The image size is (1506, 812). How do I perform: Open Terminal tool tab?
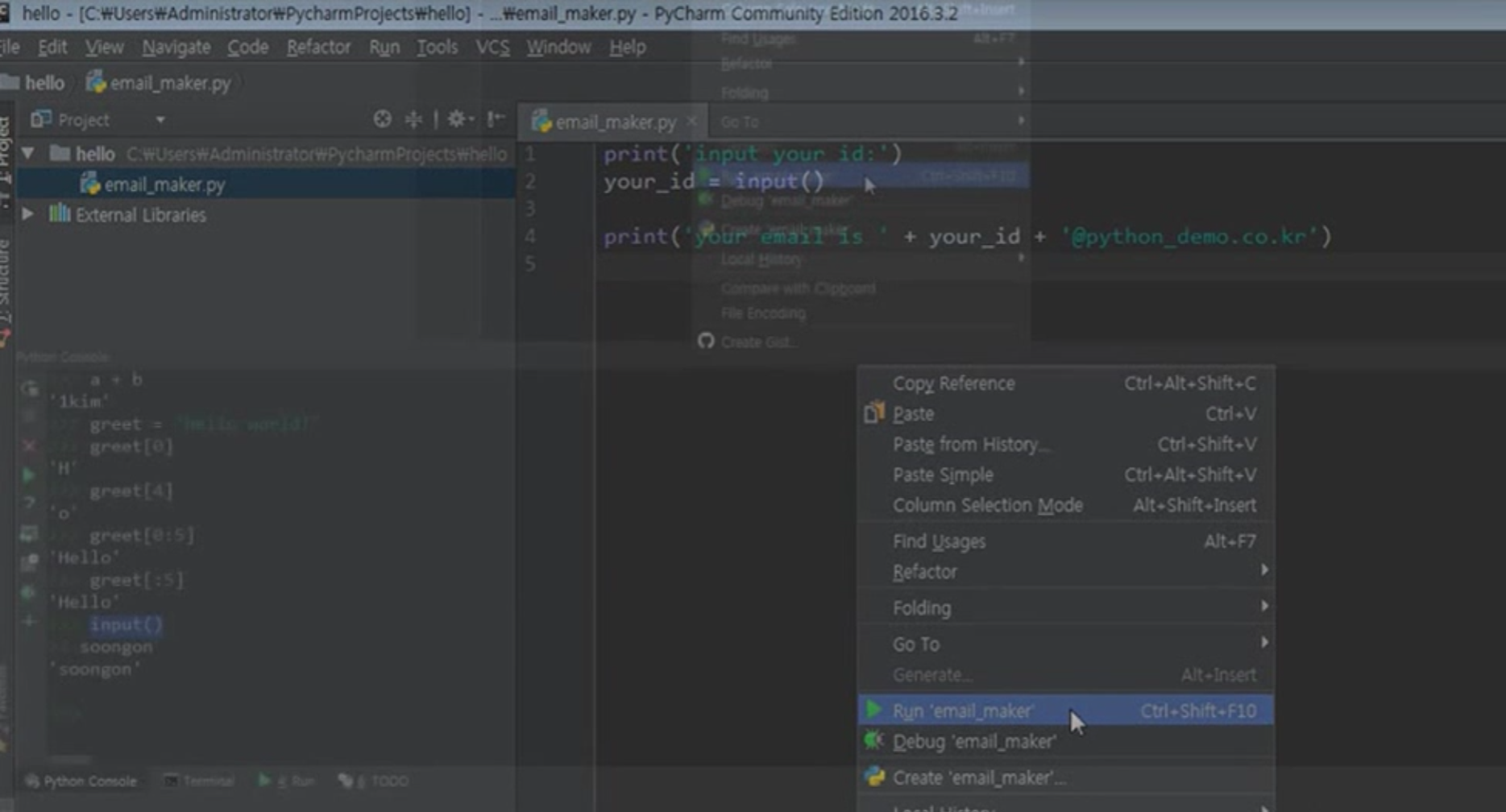[x=199, y=781]
